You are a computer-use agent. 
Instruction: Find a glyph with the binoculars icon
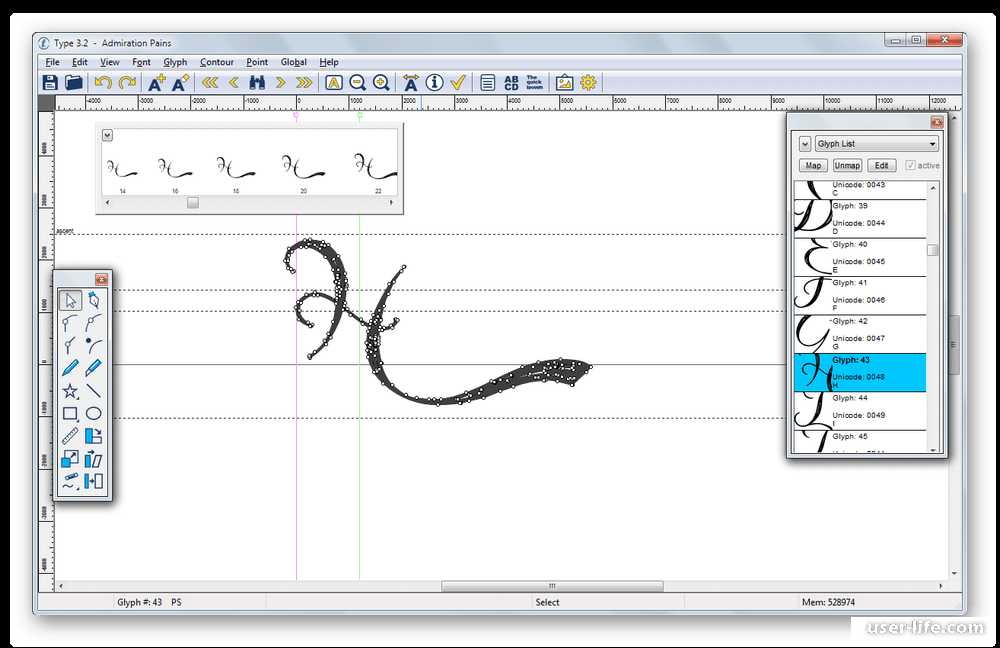[257, 82]
